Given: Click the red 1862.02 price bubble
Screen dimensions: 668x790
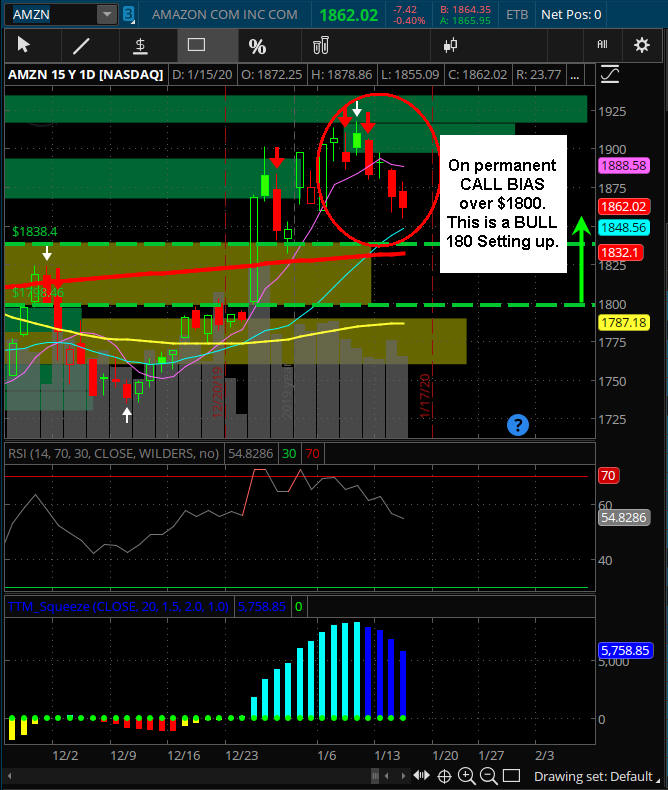Looking at the screenshot, I should click(x=624, y=207).
